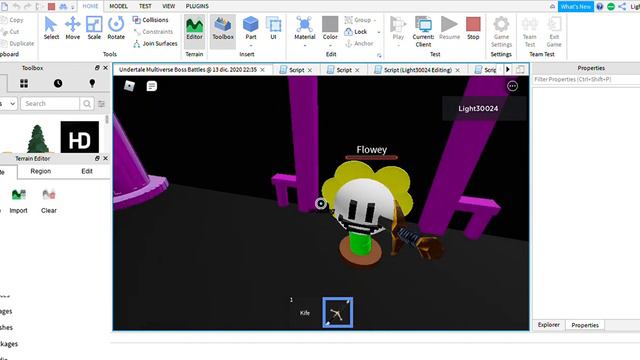The width and height of the screenshot is (640, 360).
Task: Toggle Constraints in the Tools group
Action: pos(153,31)
